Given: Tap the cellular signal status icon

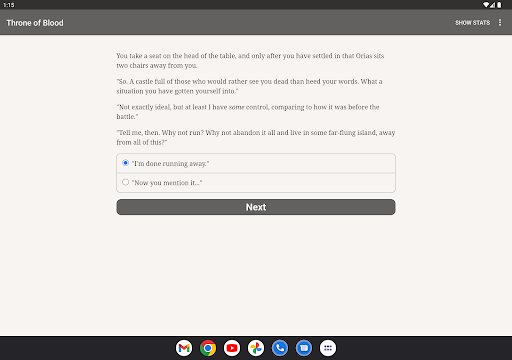Looking at the screenshot, I should click(x=492, y=5).
